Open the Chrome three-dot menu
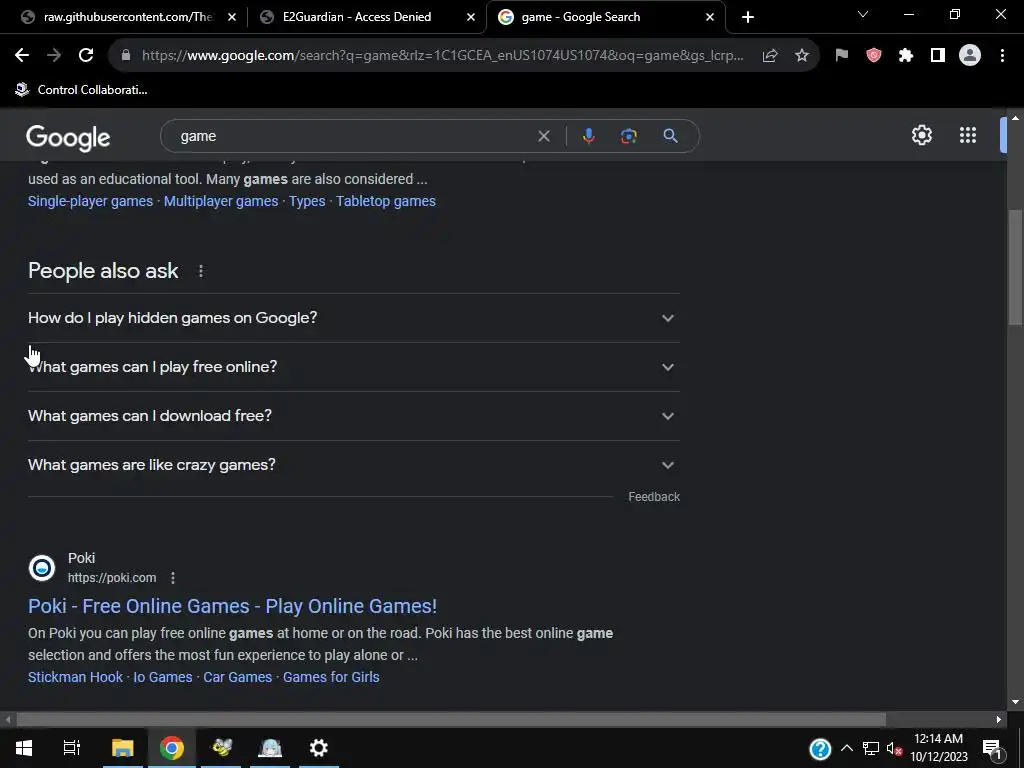The width and height of the screenshot is (1024, 768). [x=1002, y=56]
